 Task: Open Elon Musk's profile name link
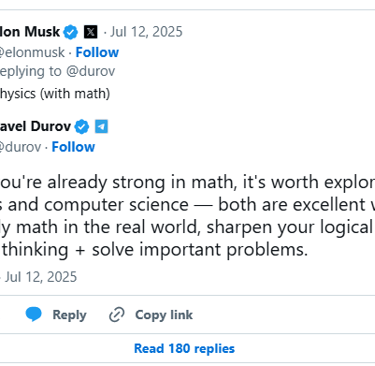pos(30,32)
